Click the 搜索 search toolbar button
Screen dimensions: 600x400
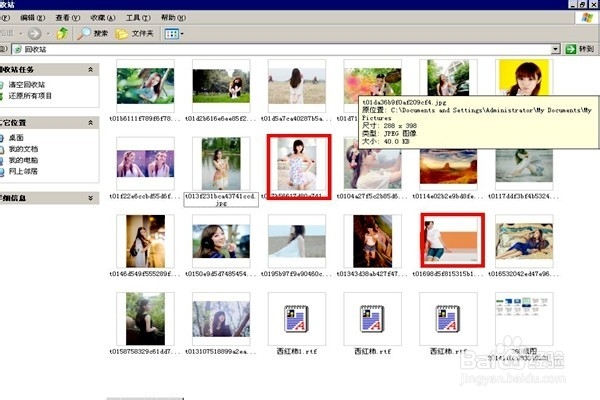93,34
